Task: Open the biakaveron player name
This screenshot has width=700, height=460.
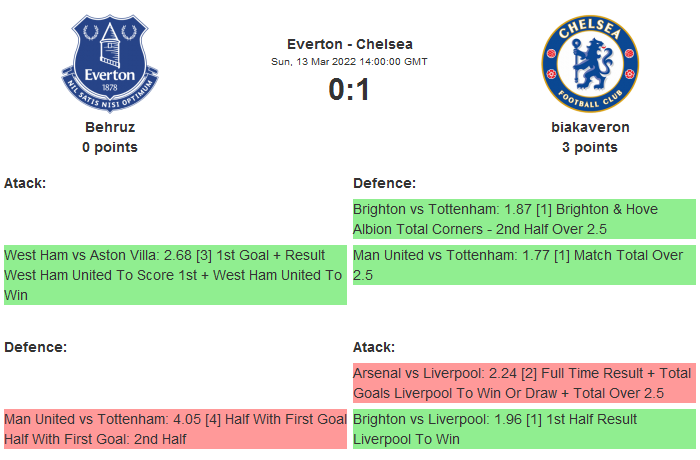Action: tap(590, 127)
